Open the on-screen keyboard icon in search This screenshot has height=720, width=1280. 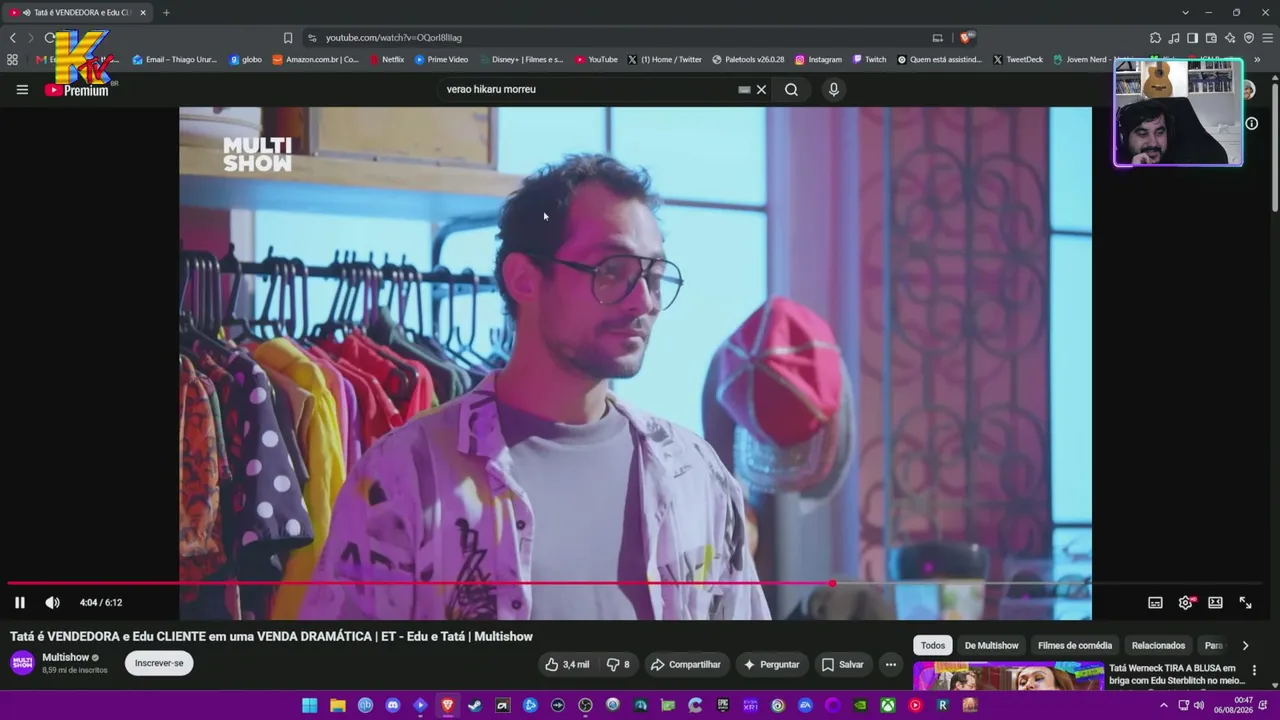(744, 89)
